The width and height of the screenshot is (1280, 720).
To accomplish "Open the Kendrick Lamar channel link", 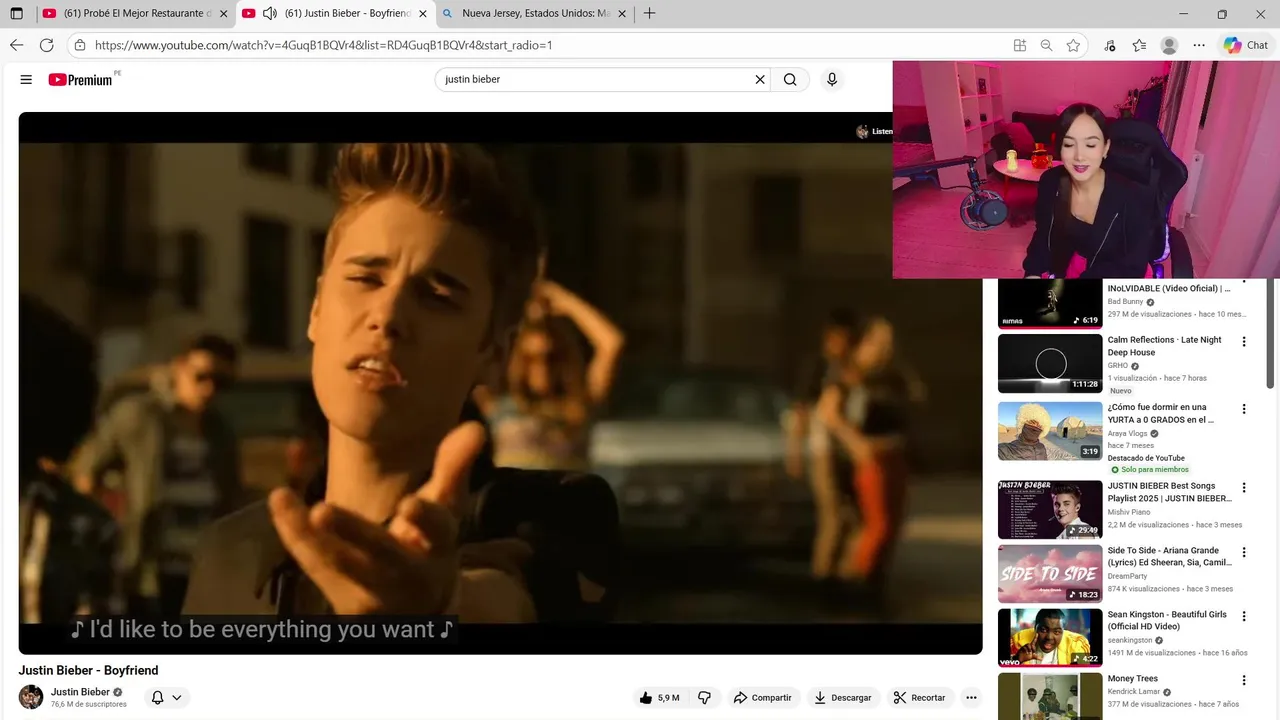I will [x=1133, y=691].
